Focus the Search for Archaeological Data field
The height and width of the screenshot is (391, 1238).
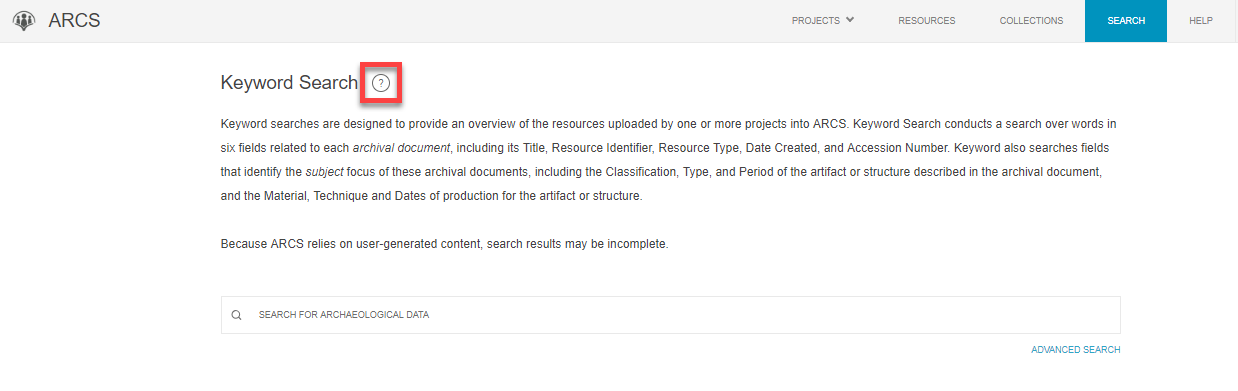coord(671,315)
